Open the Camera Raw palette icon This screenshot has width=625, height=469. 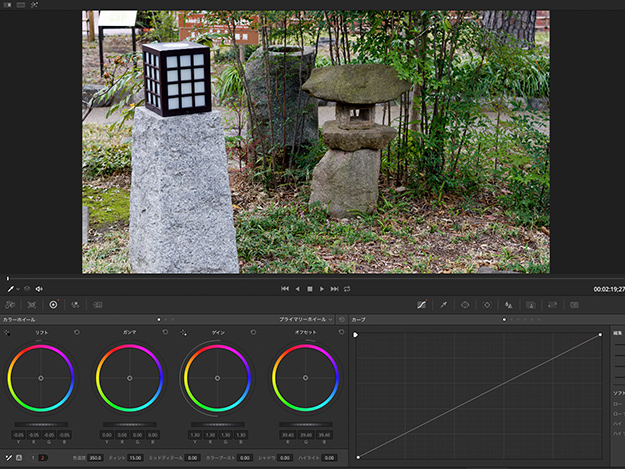coord(10,304)
